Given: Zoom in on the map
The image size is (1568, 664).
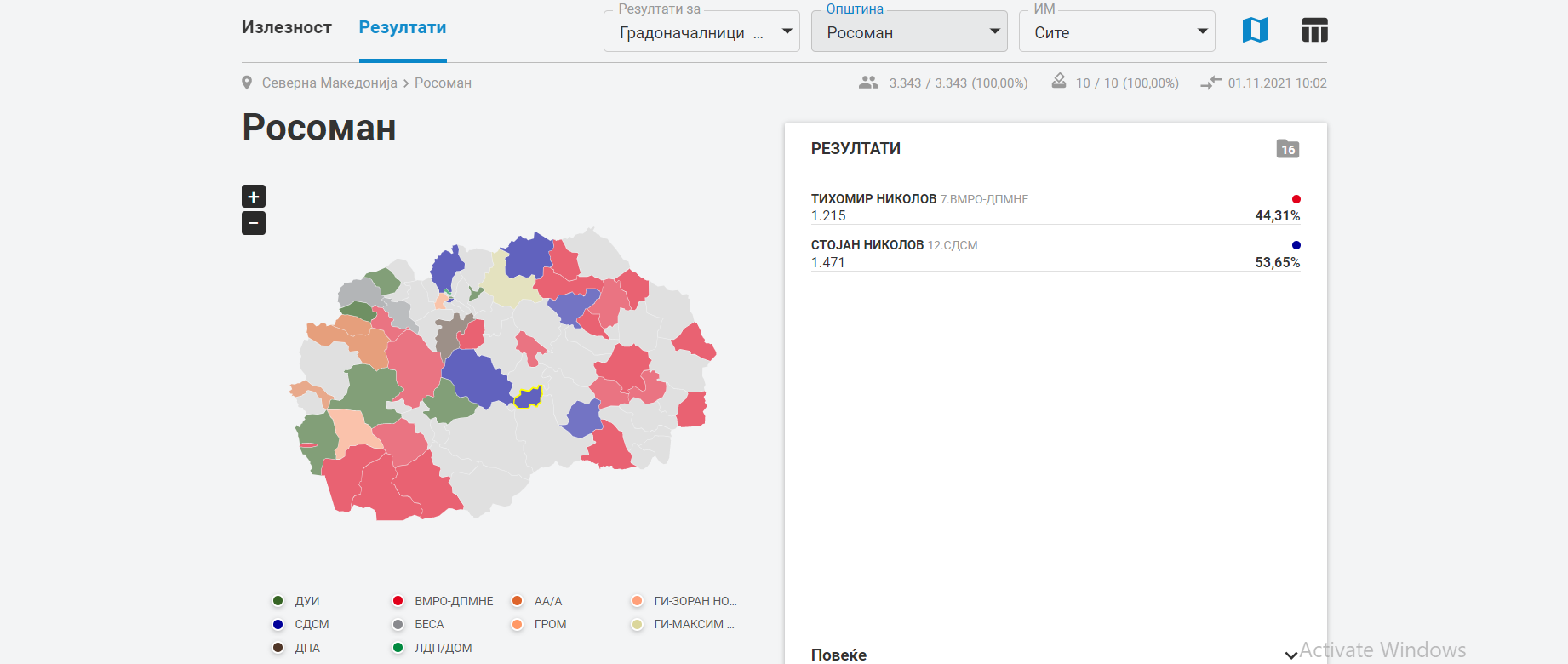Looking at the screenshot, I should pyautogui.click(x=254, y=197).
